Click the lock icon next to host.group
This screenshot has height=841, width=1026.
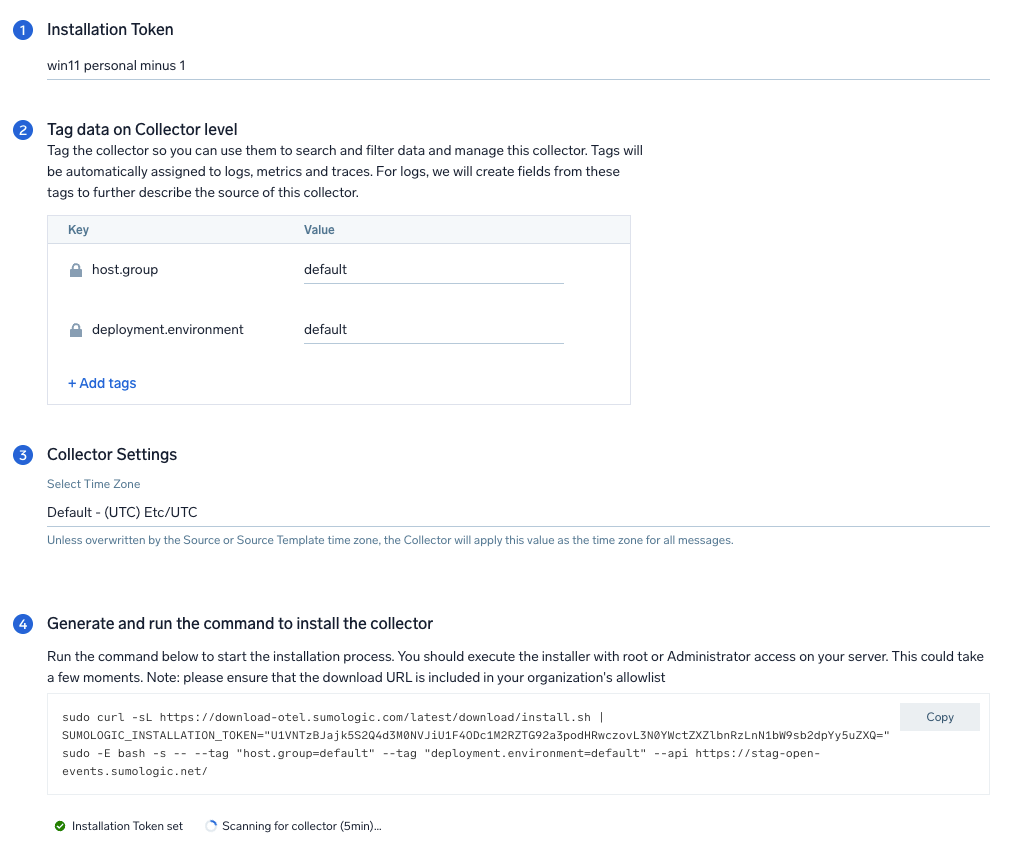76,270
